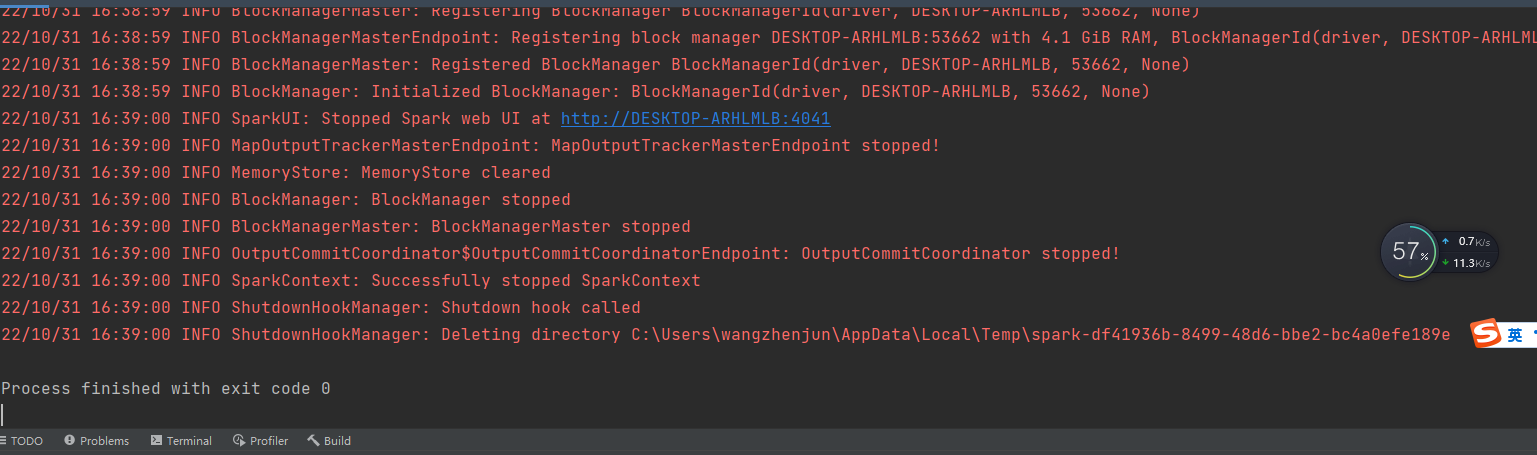Click the 'Successfully stopped SparkContext' log line
This screenshot has width=1537, height=455.
[x=535, y=281]
